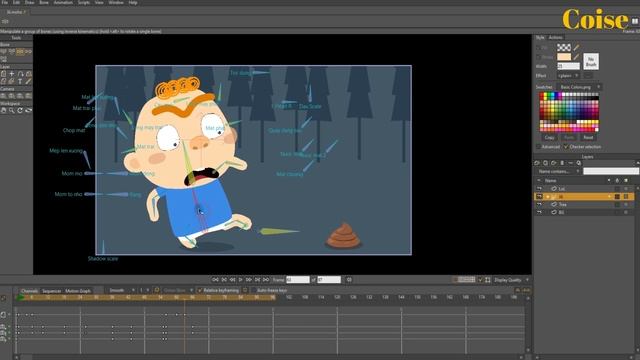Open the interval number dropdown next to Smooth

[144, 290]
